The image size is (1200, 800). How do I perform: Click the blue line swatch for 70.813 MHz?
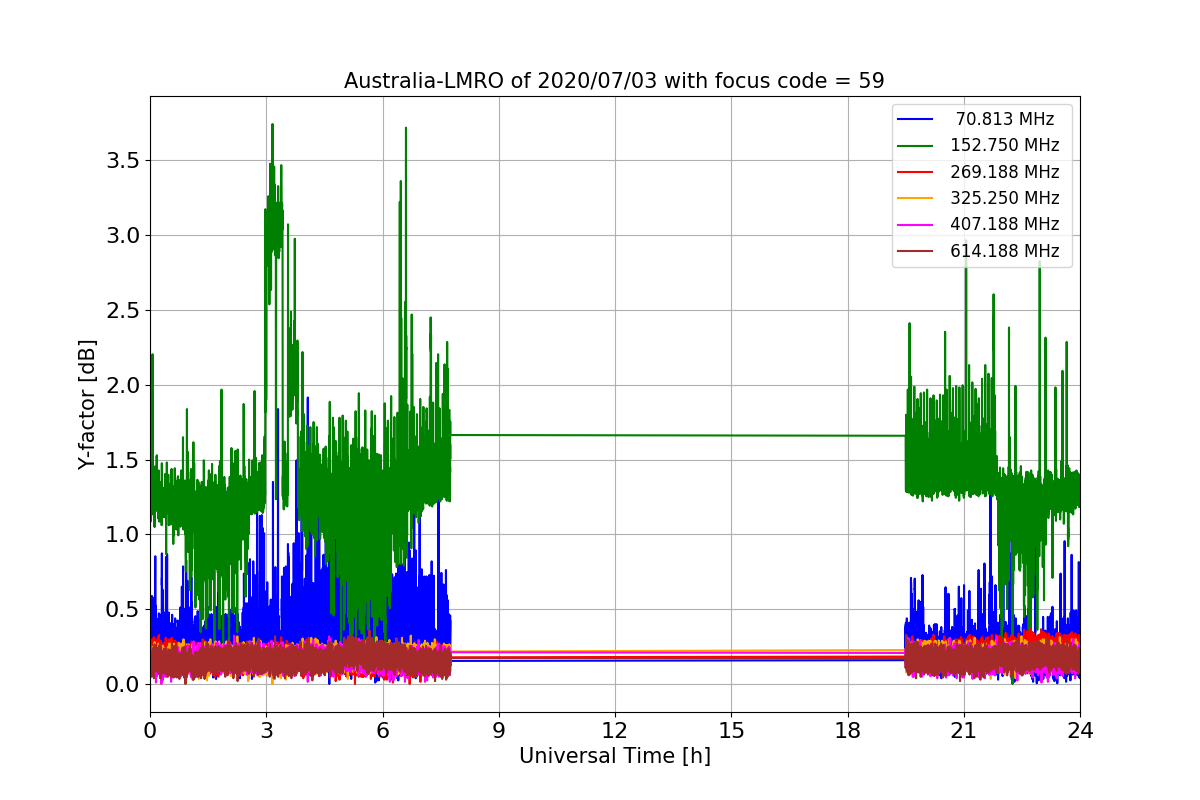(916, 119)
